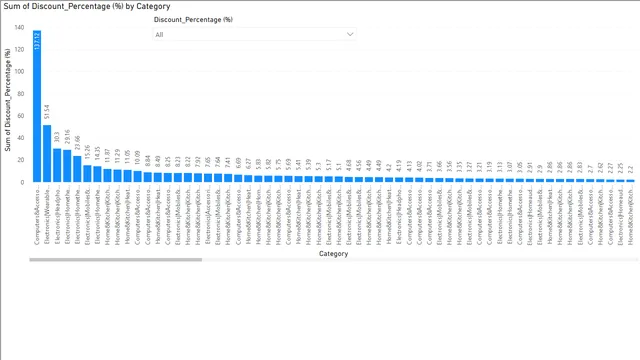The image size is (640, 360).
Task: Click the data label 6.69
Action: (238, 164)
